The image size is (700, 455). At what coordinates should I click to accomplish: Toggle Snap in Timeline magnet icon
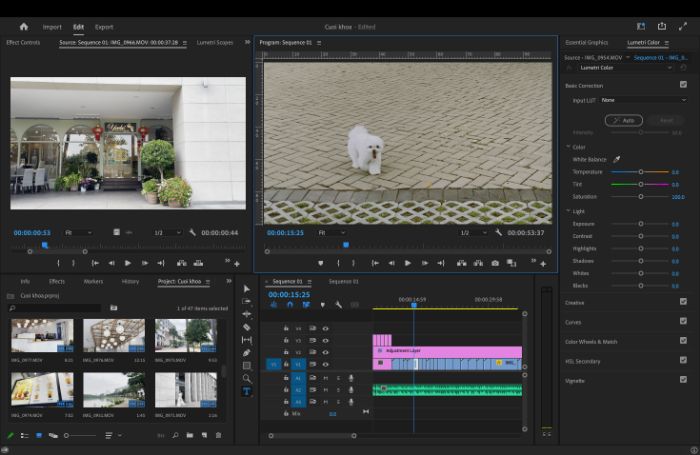(290, 305)
